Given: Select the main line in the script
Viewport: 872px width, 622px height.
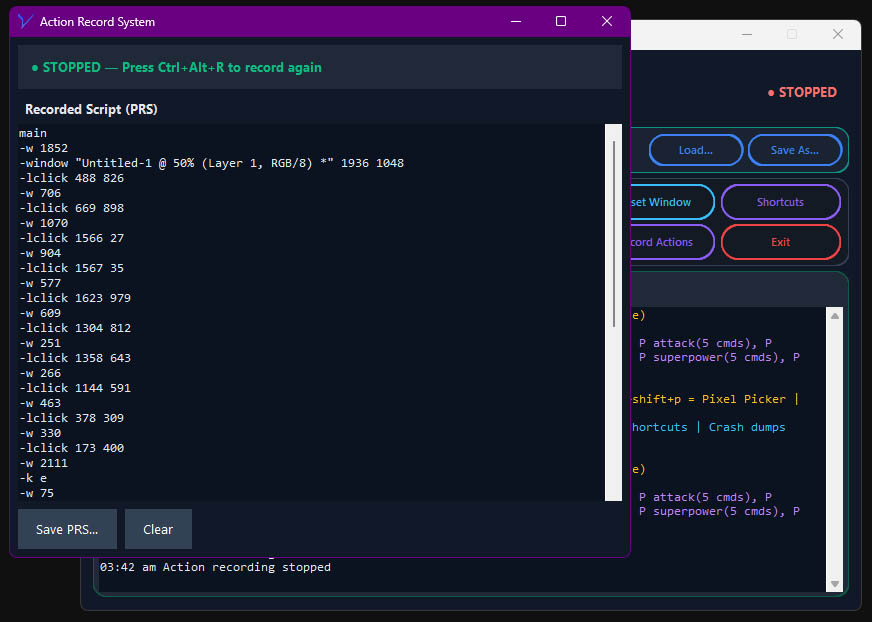Looking at the screenshot, I should click(x=32, y=132).
